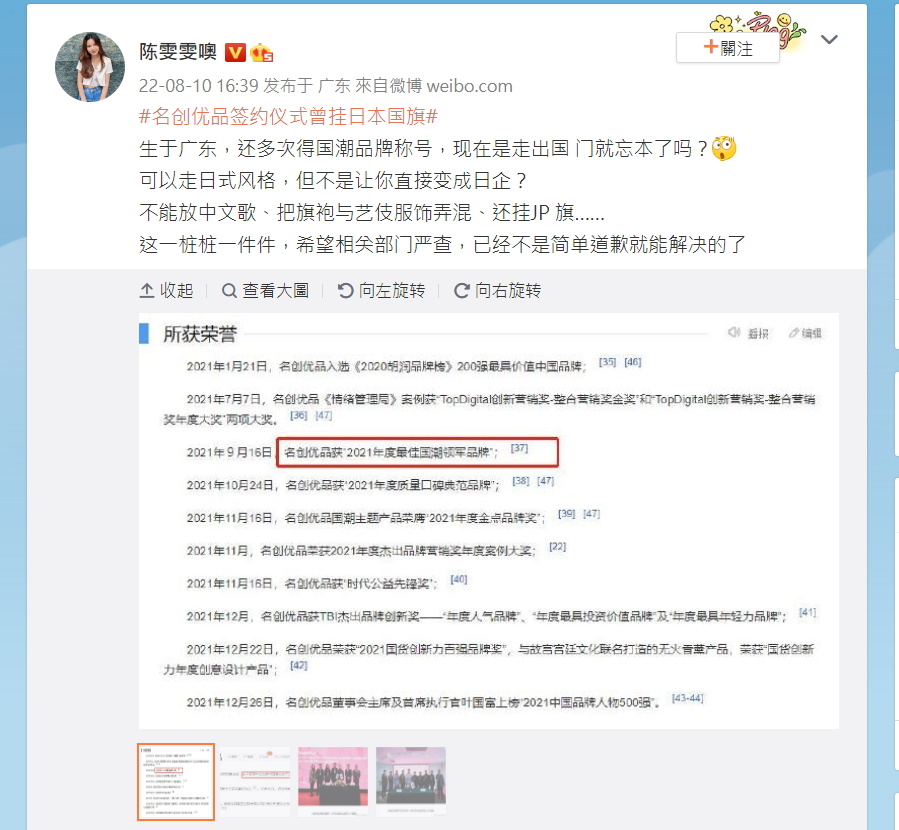Click the orange V verified badge
Viewport: 899px width, 830px height.
pyautogui.click(x=234, y=53)
